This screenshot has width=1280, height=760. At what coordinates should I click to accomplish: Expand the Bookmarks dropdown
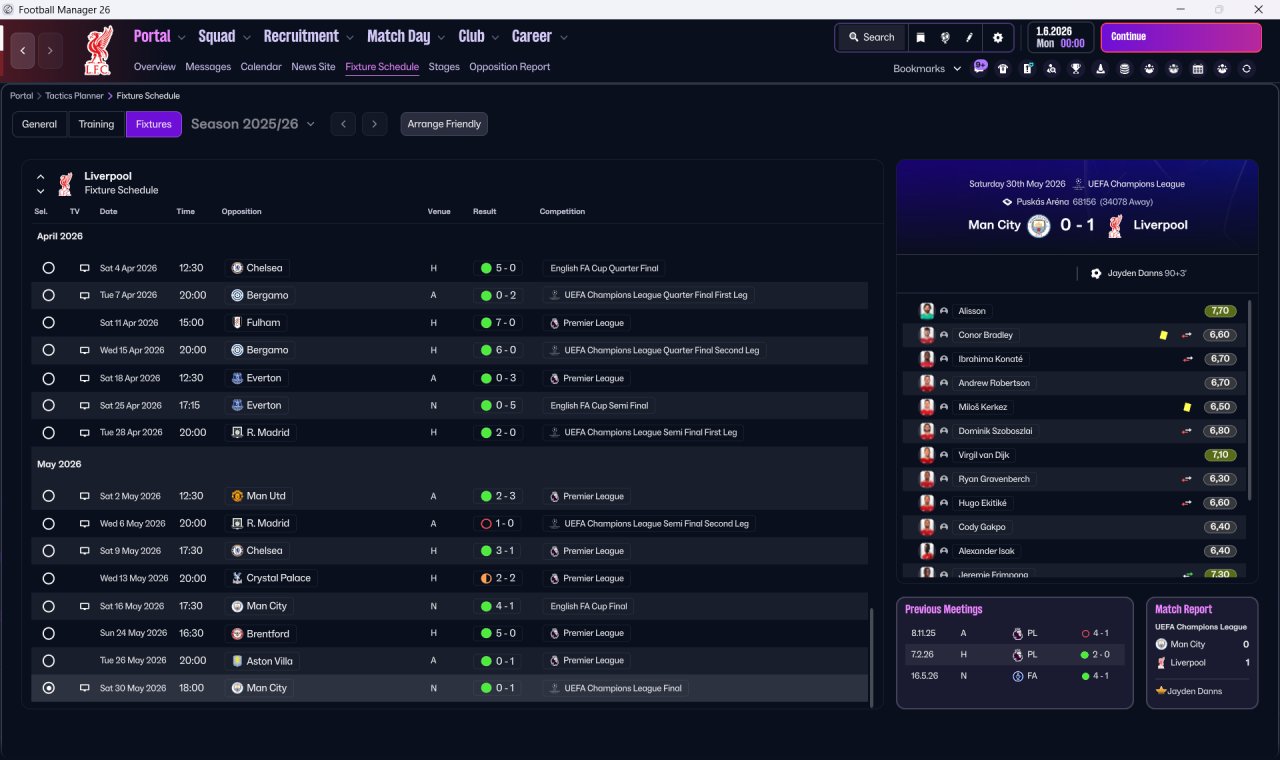(x=927, y=69)
